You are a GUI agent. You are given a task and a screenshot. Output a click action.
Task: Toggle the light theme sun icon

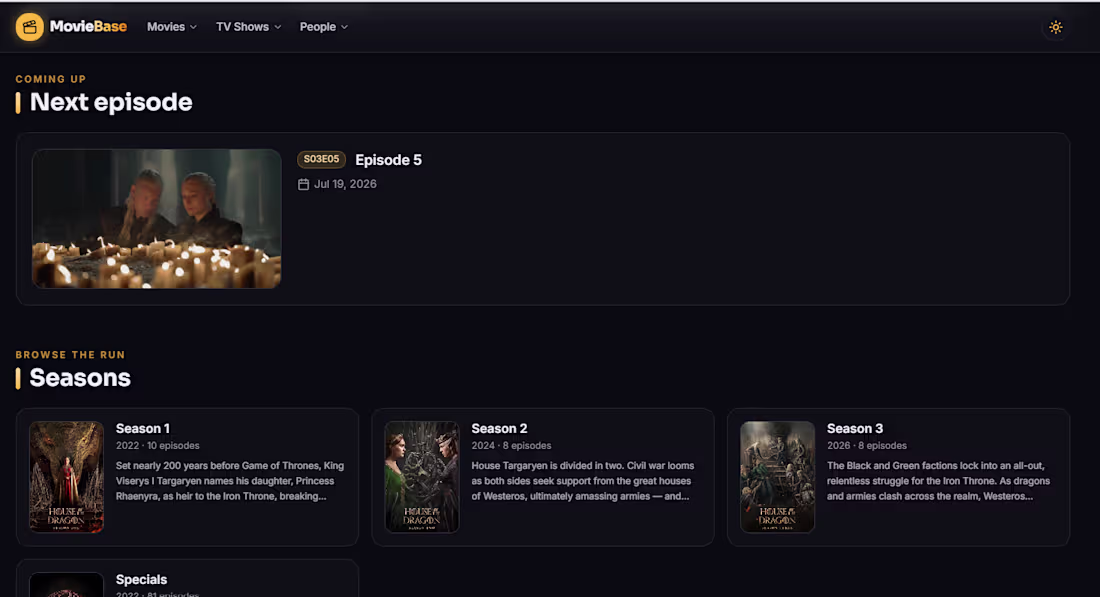(x=1055, y=27)
